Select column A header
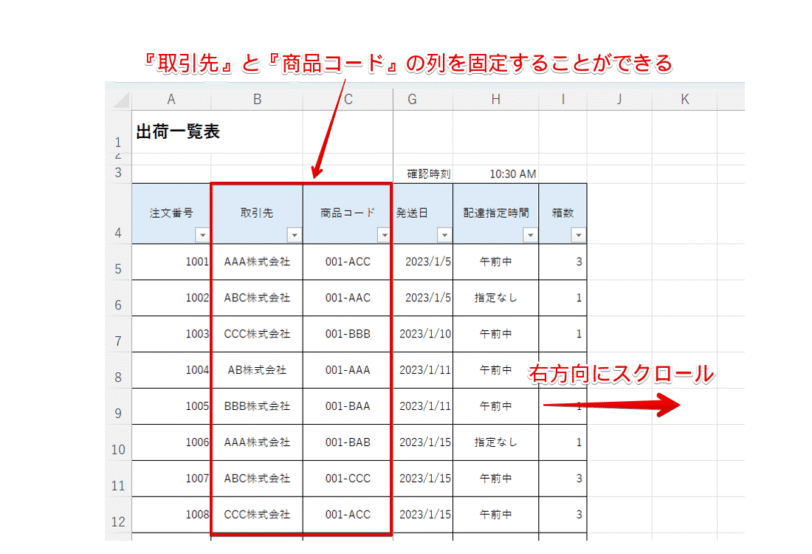The height and width of the screenshot is (554, 812). 171,99
